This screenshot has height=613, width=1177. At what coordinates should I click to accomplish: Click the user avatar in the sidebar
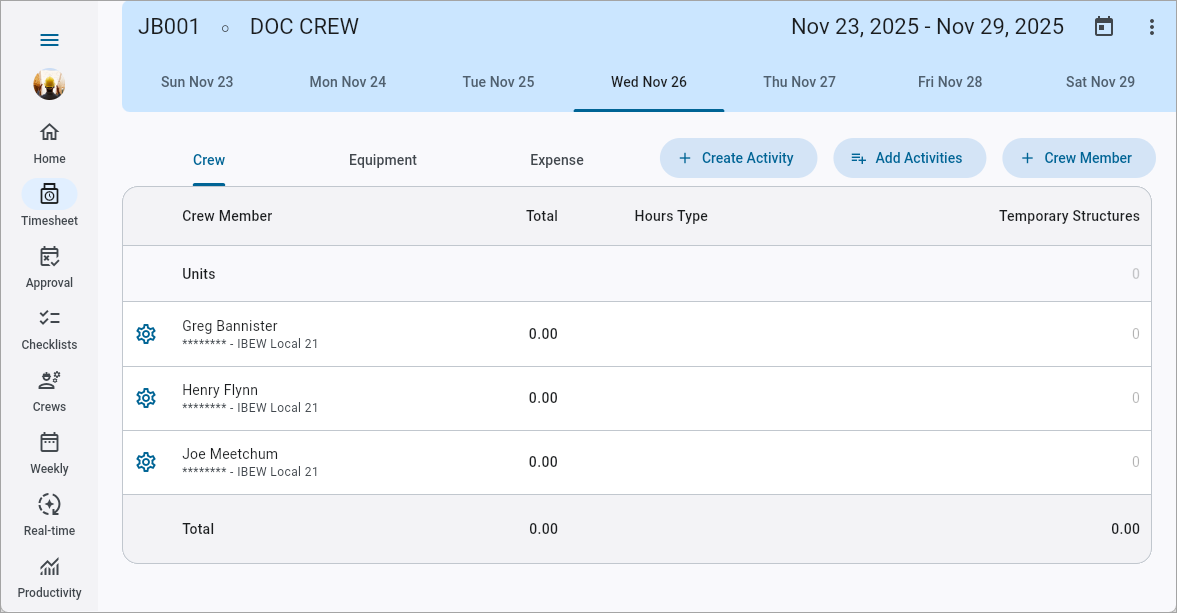[x=49, y=85]
